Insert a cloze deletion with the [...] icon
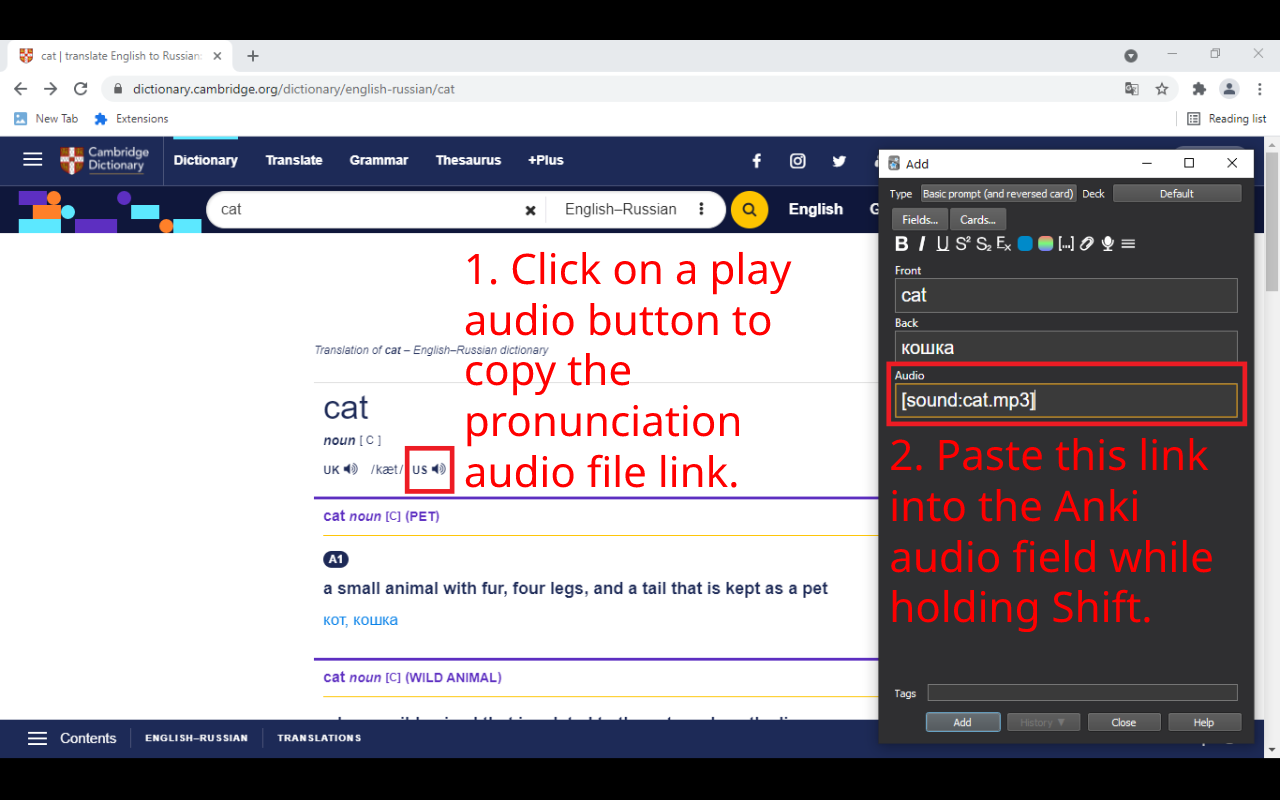Viewport: 1280px width, 800px height. [1066, 243]
